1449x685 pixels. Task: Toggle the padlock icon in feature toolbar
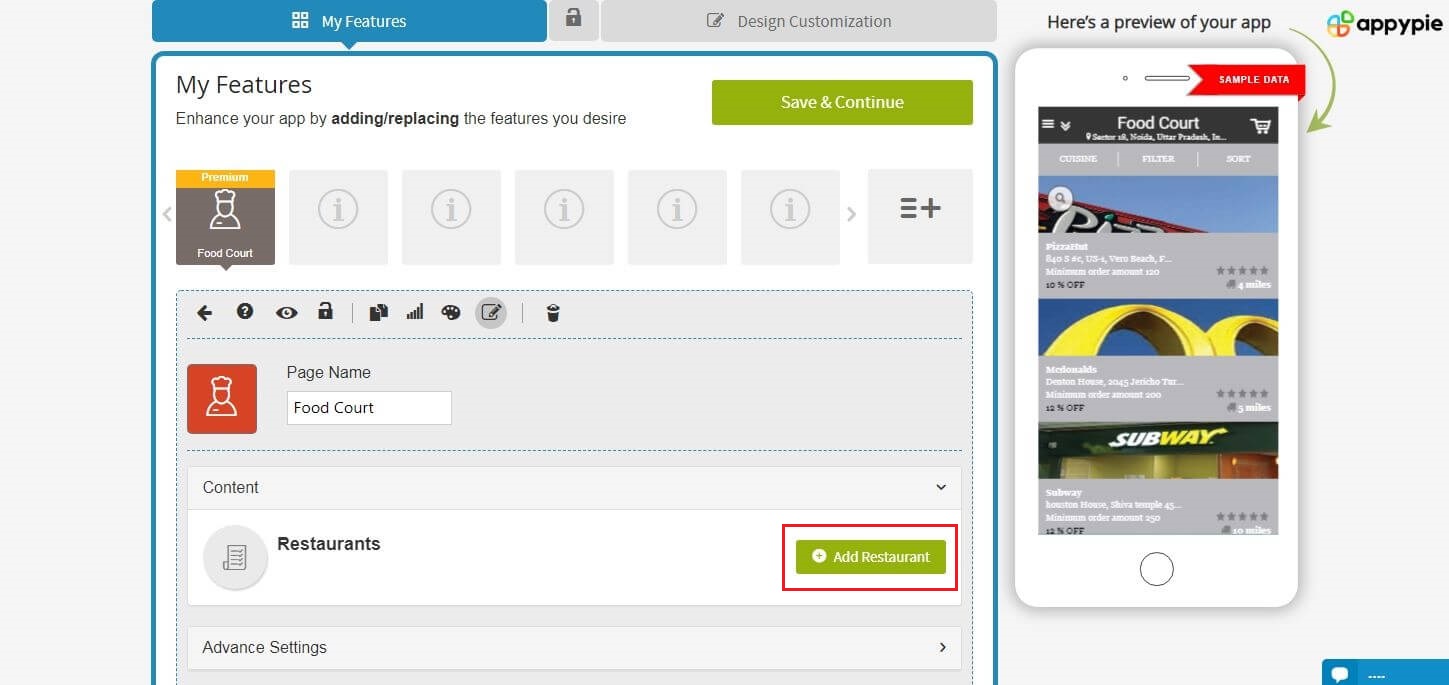pos(325,311)
